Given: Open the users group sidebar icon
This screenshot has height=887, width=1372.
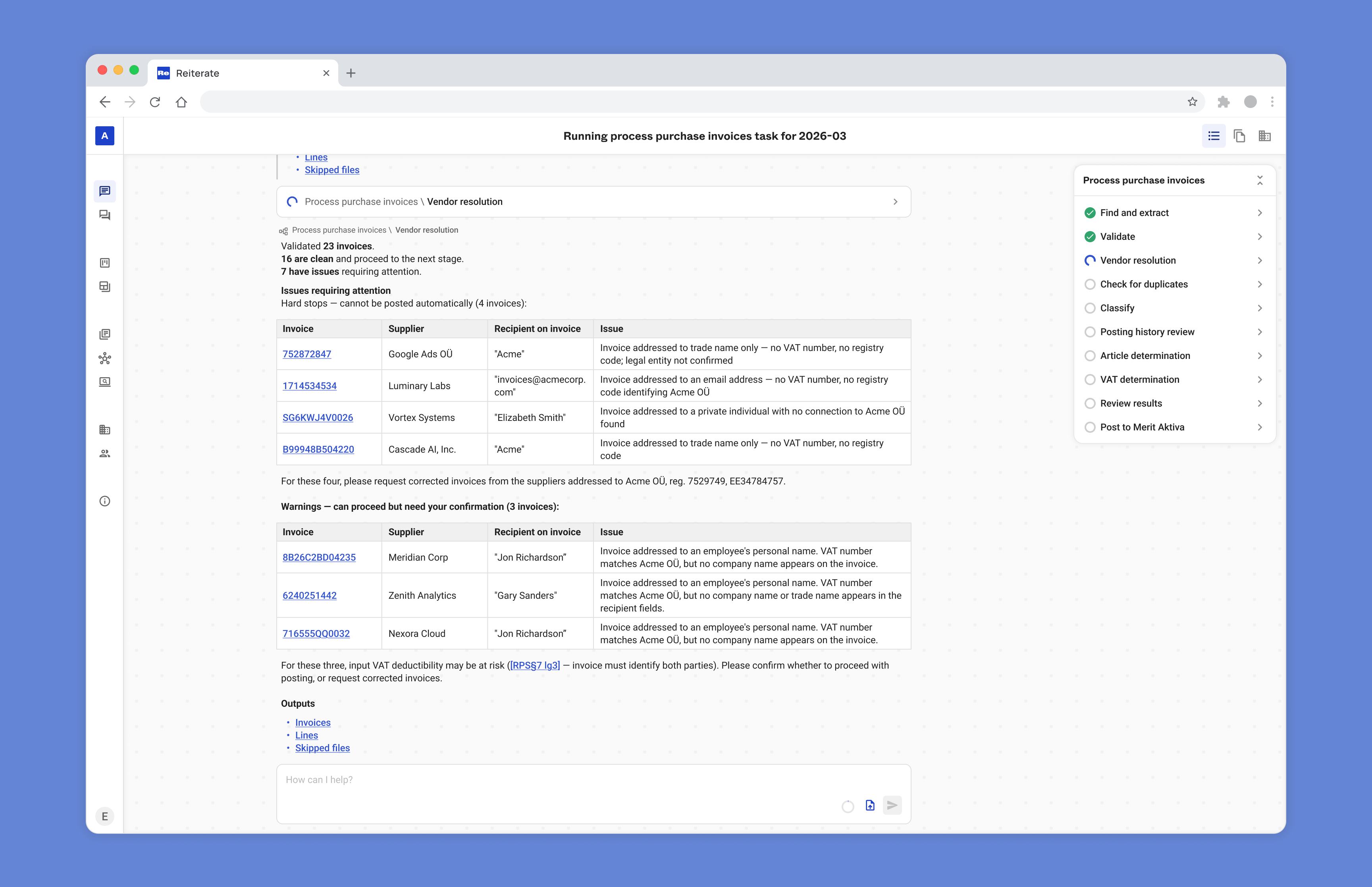Looking at the screenshot, I should point(104,454).
